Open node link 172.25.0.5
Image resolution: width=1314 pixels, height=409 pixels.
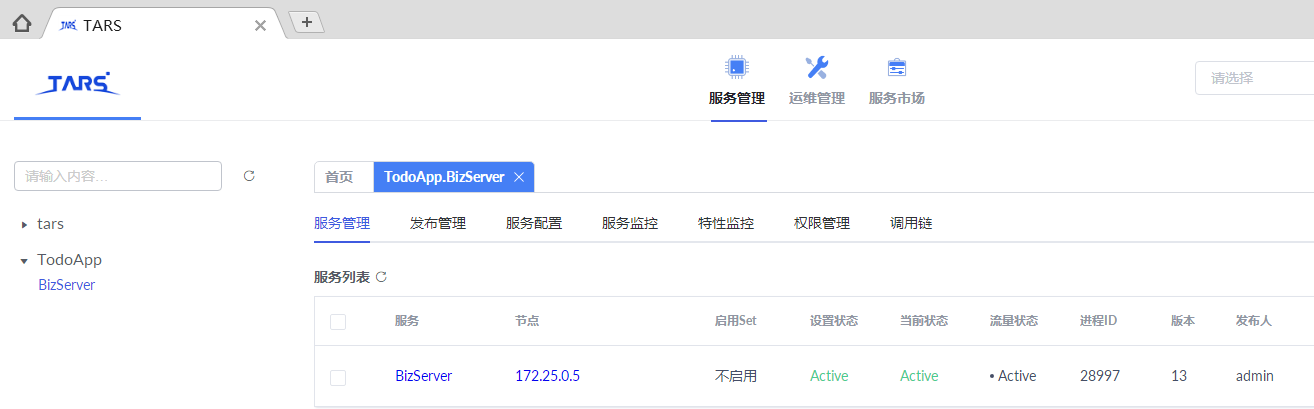click(547, 376)
